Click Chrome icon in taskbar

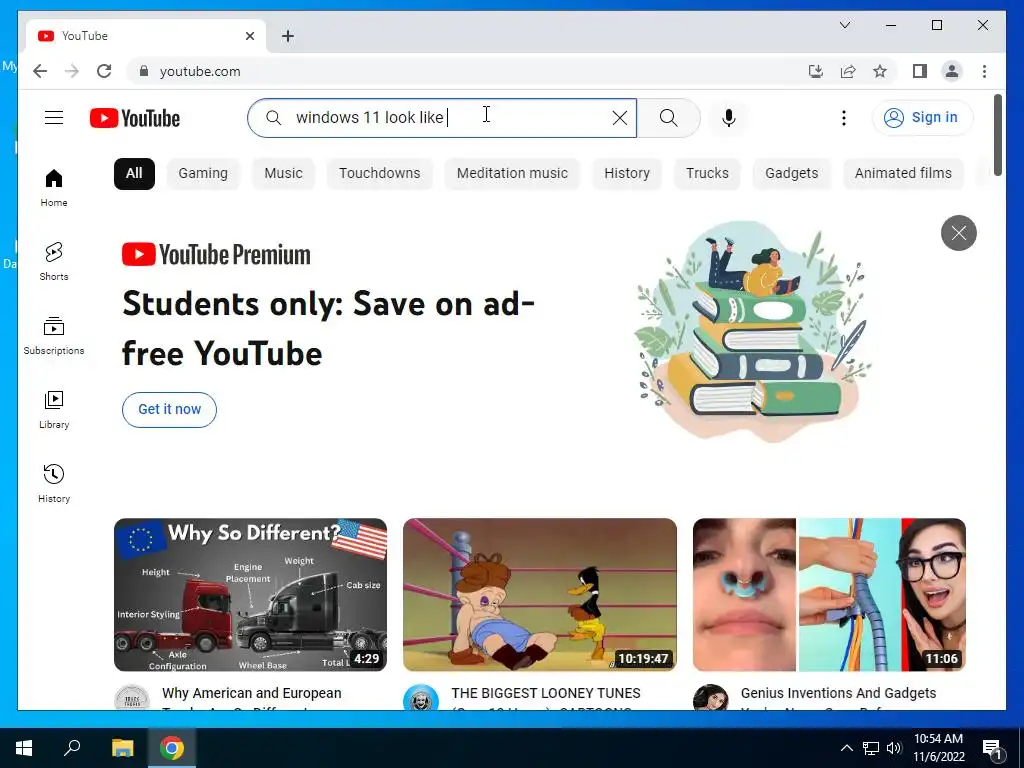(171, 748)
